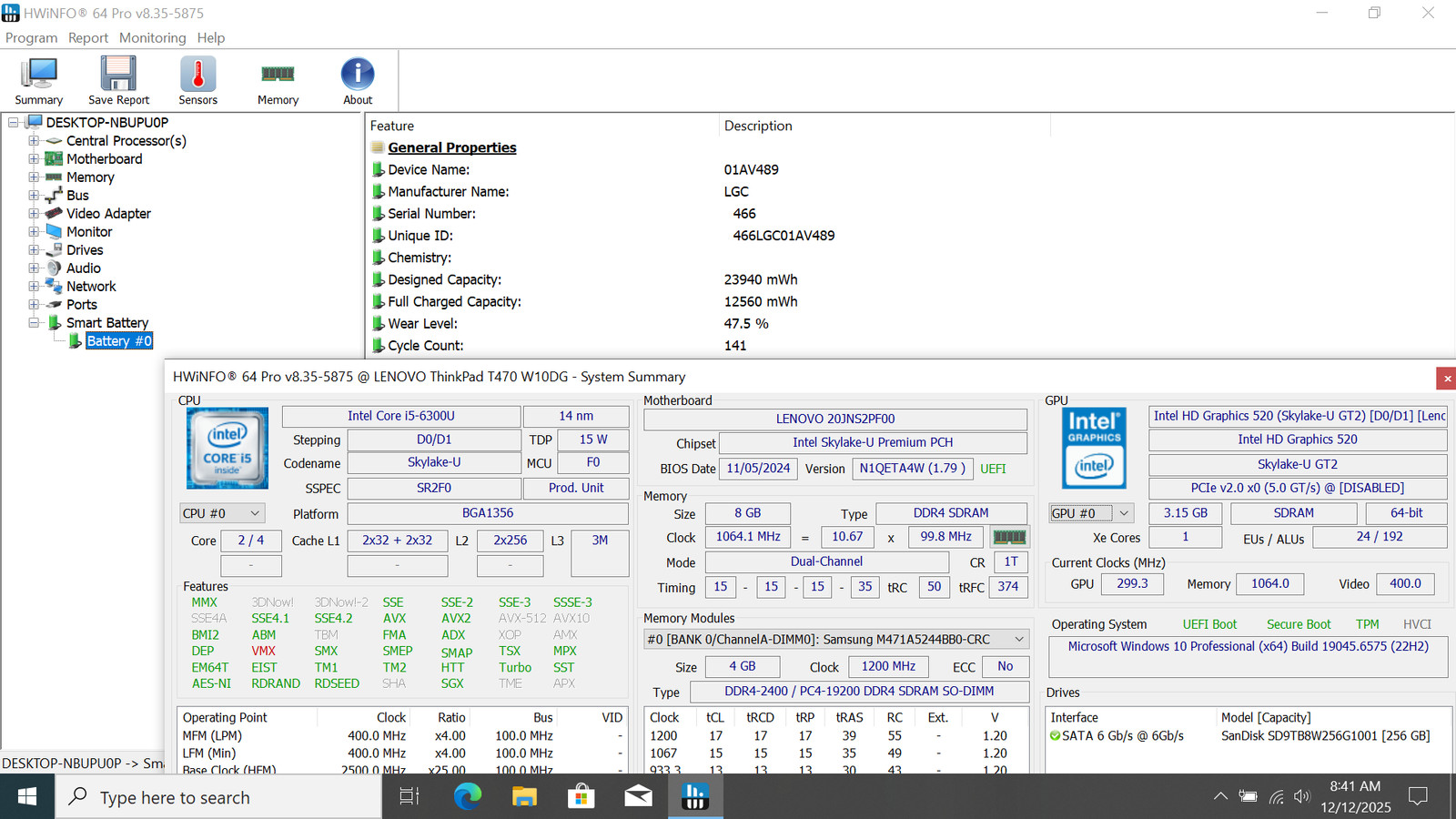1456x819 pixels.
Task: Click the Intel Graphics logo
Action: pyautogui.click(x=1094, y=448)
